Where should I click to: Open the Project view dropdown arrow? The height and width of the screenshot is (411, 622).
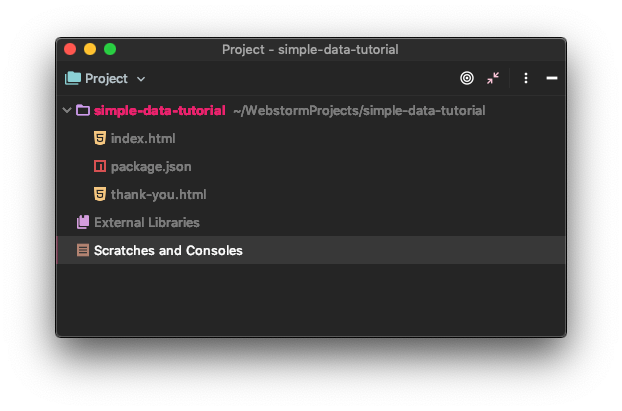click(141, 79)
